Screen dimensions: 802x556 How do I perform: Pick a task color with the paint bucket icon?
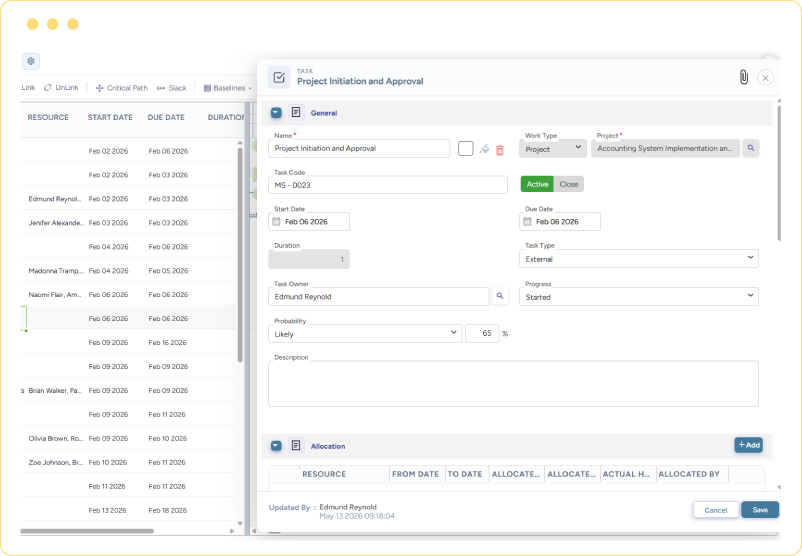point(484,149)
